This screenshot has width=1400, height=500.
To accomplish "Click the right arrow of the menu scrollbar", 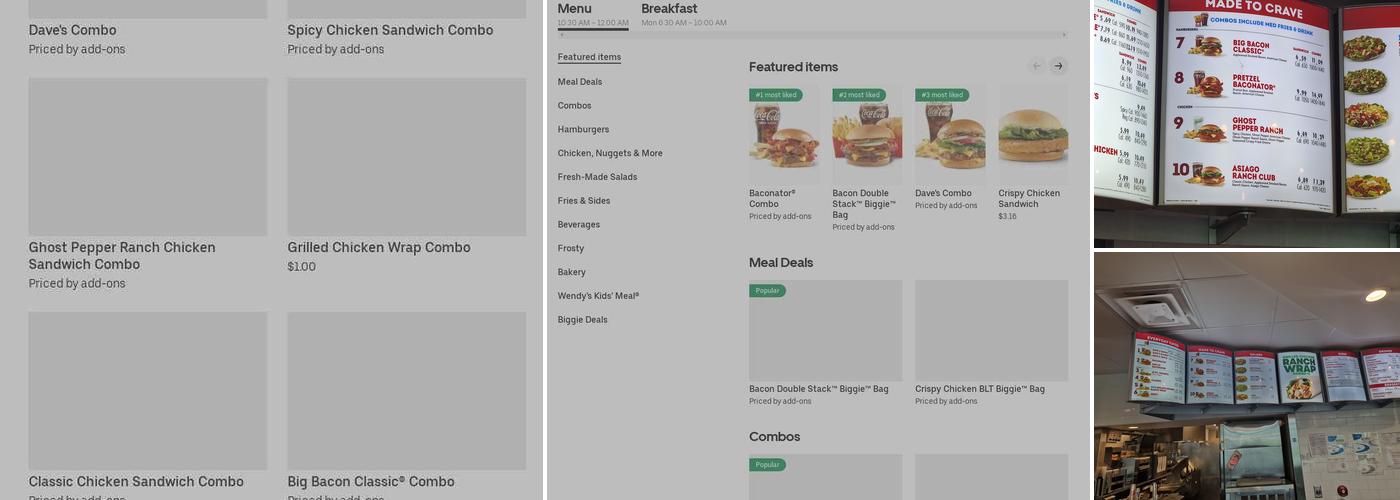I will point(1064,35).
